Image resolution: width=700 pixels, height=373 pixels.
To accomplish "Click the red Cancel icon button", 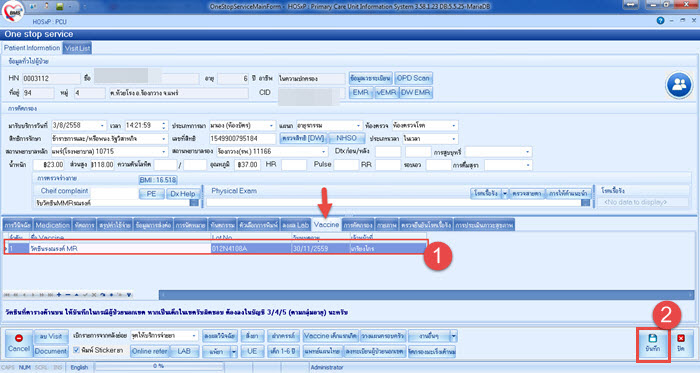I will [19, 344].
